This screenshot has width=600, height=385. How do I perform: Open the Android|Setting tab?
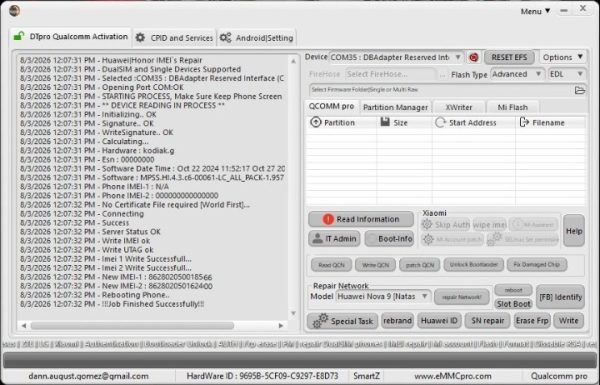click(x=256, y=38)
